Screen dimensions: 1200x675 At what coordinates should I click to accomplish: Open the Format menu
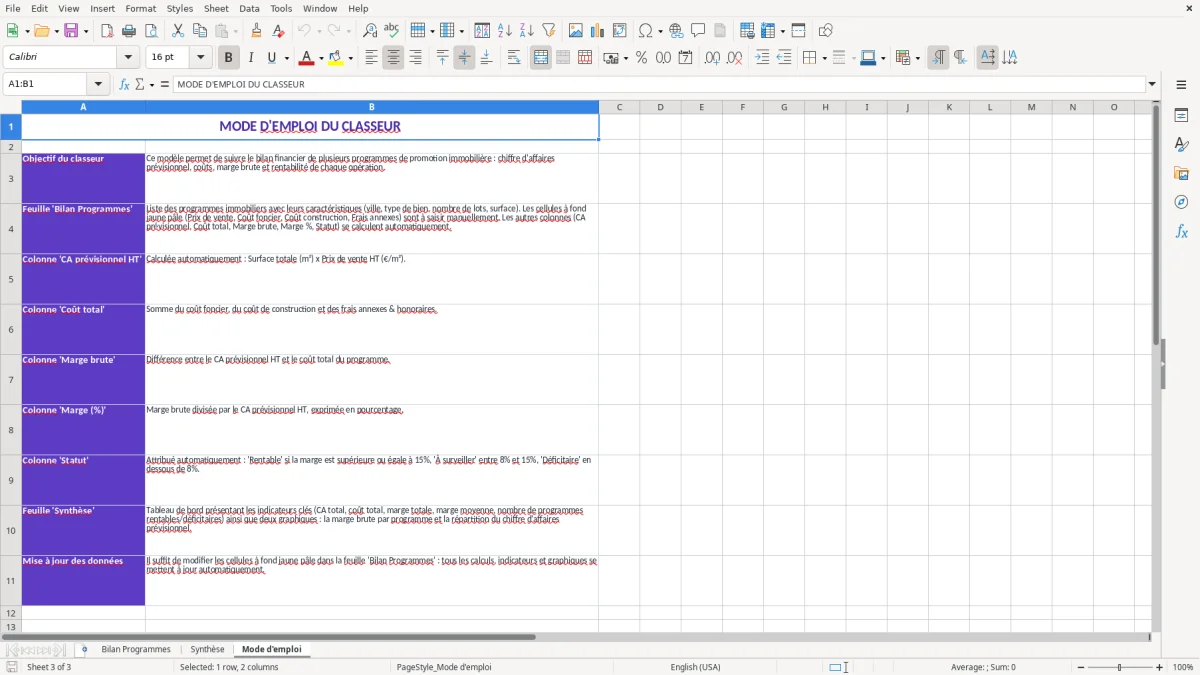pyautogui.click(x=141, y=8)
